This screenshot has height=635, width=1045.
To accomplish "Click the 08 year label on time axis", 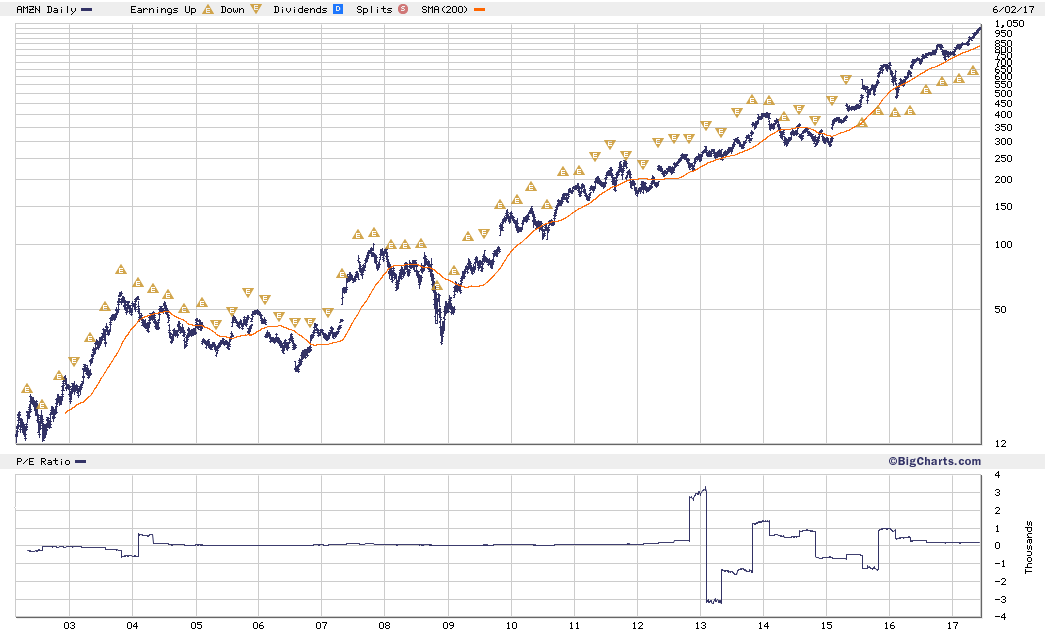I will 385,626.
